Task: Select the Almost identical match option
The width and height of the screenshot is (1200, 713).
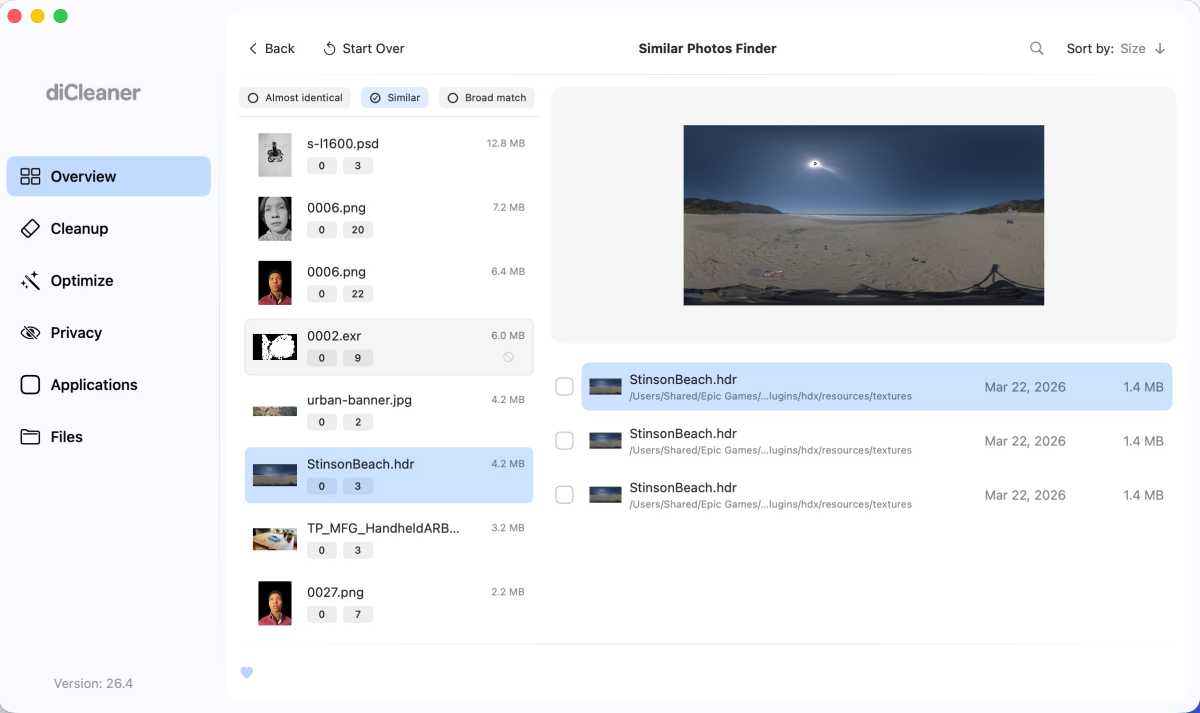Action: tap(295, 98)
